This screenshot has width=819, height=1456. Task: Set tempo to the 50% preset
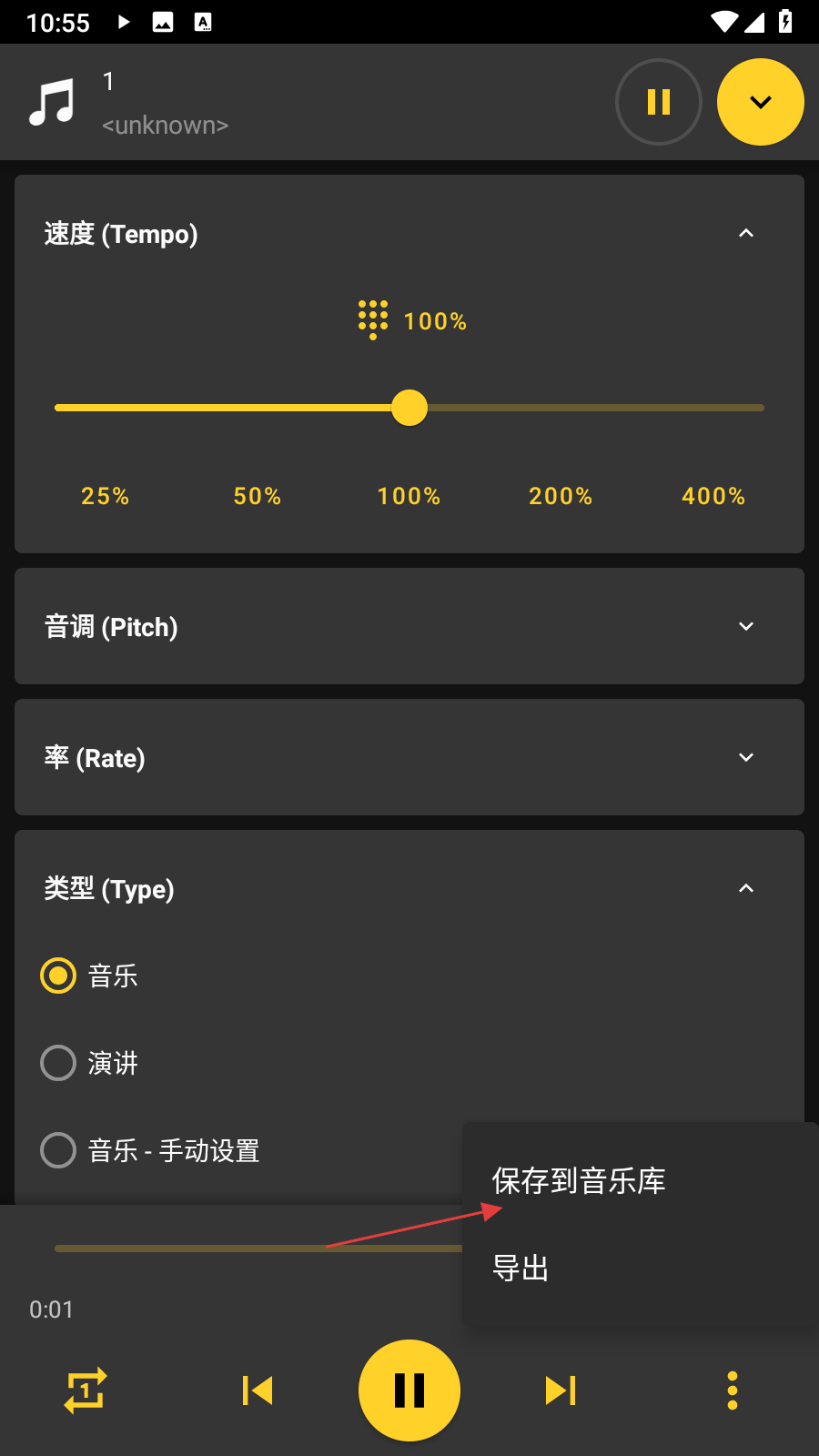coord(258,496)
